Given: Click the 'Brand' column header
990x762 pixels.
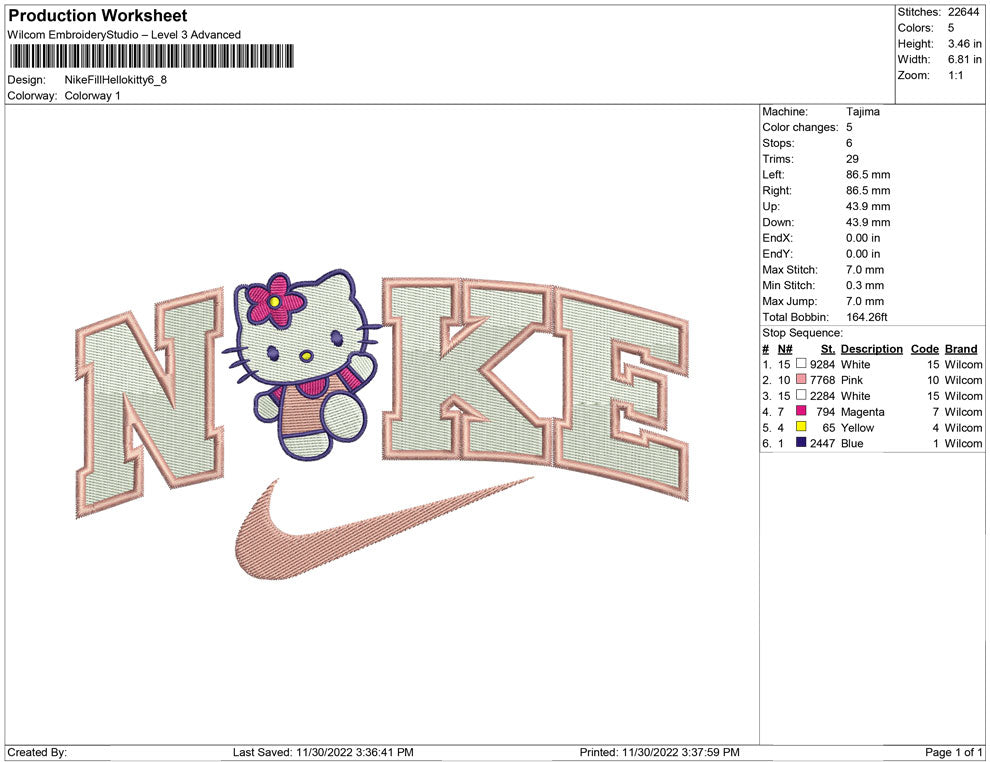Looking at the screenshot, I should [961, 348].
